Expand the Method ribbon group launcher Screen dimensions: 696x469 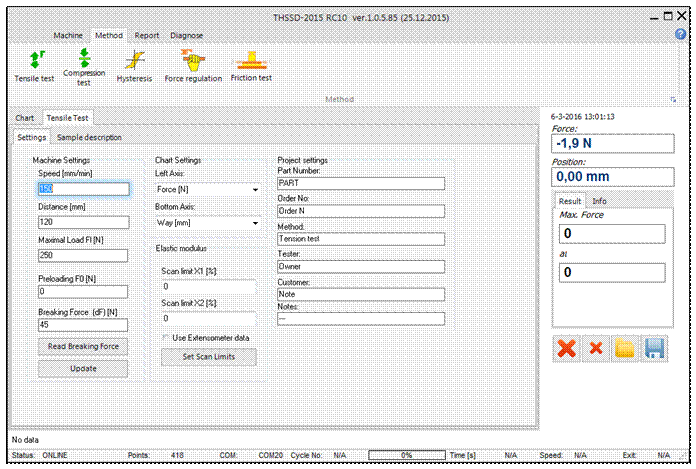pos(673,100)
